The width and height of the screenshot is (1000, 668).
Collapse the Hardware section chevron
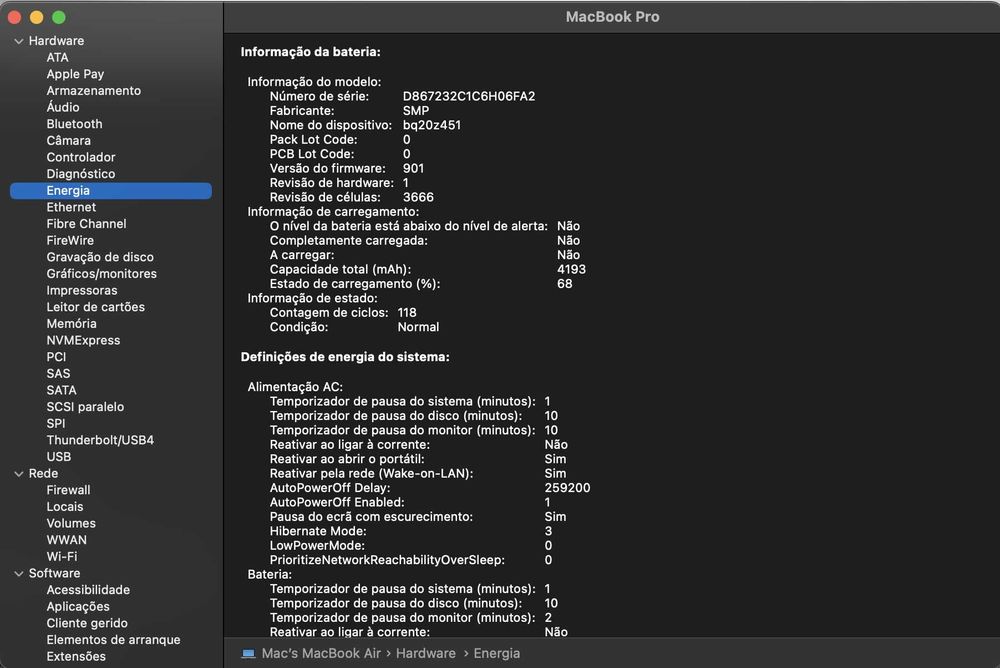pos(18,41)
